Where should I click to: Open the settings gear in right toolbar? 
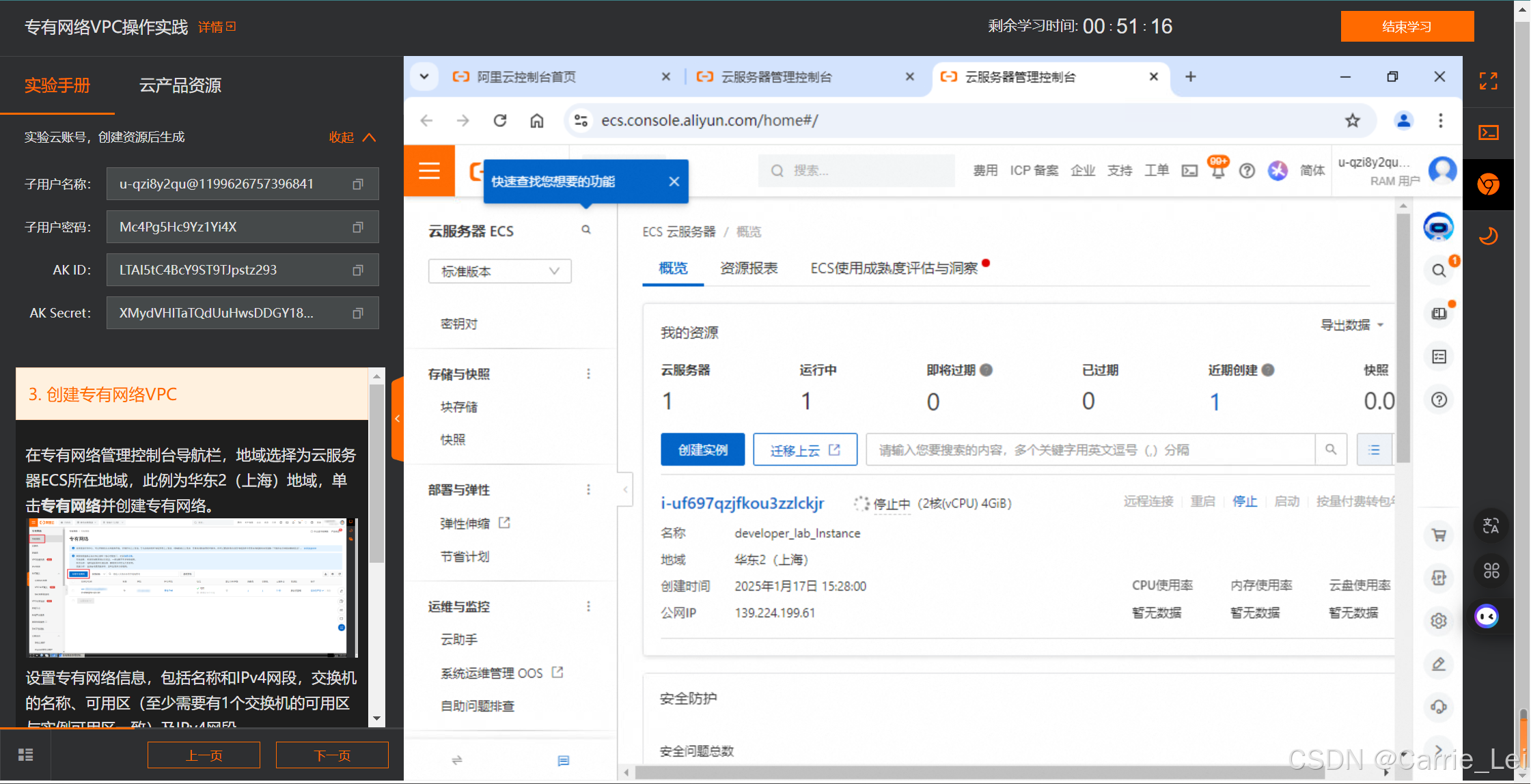(x=1439, y=621)
